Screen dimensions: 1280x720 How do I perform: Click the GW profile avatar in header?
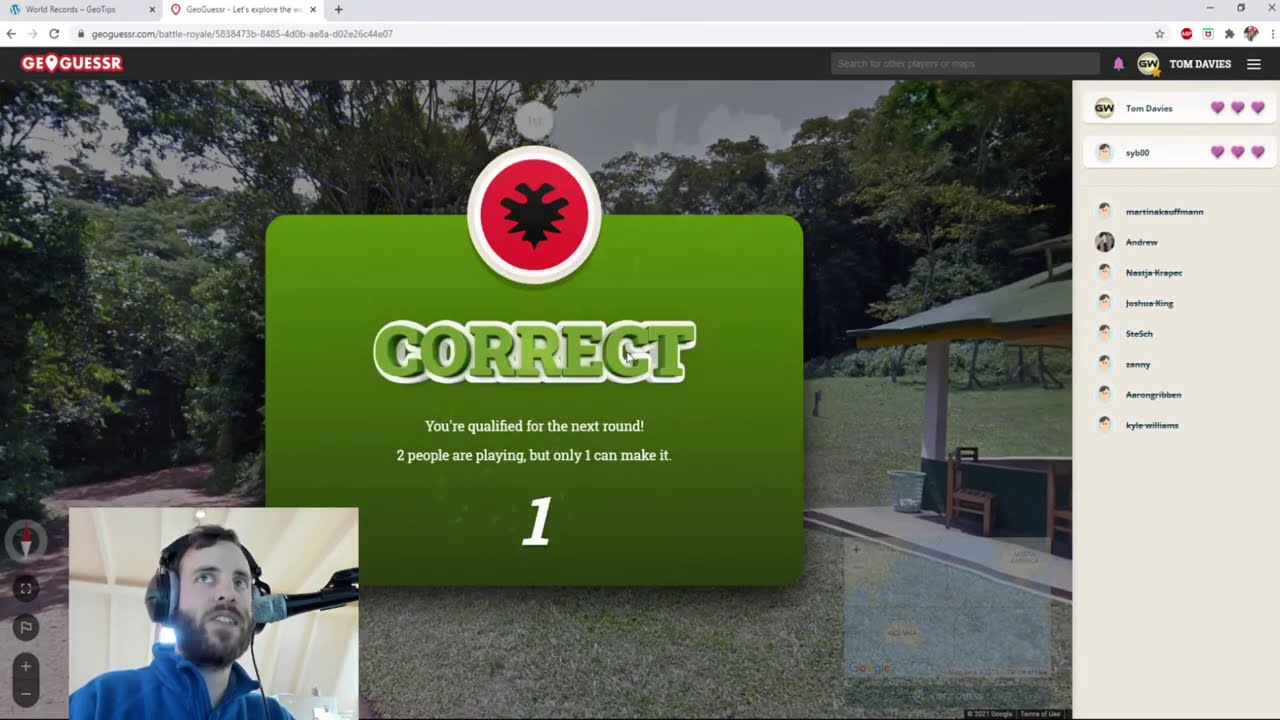point(1148,64)
